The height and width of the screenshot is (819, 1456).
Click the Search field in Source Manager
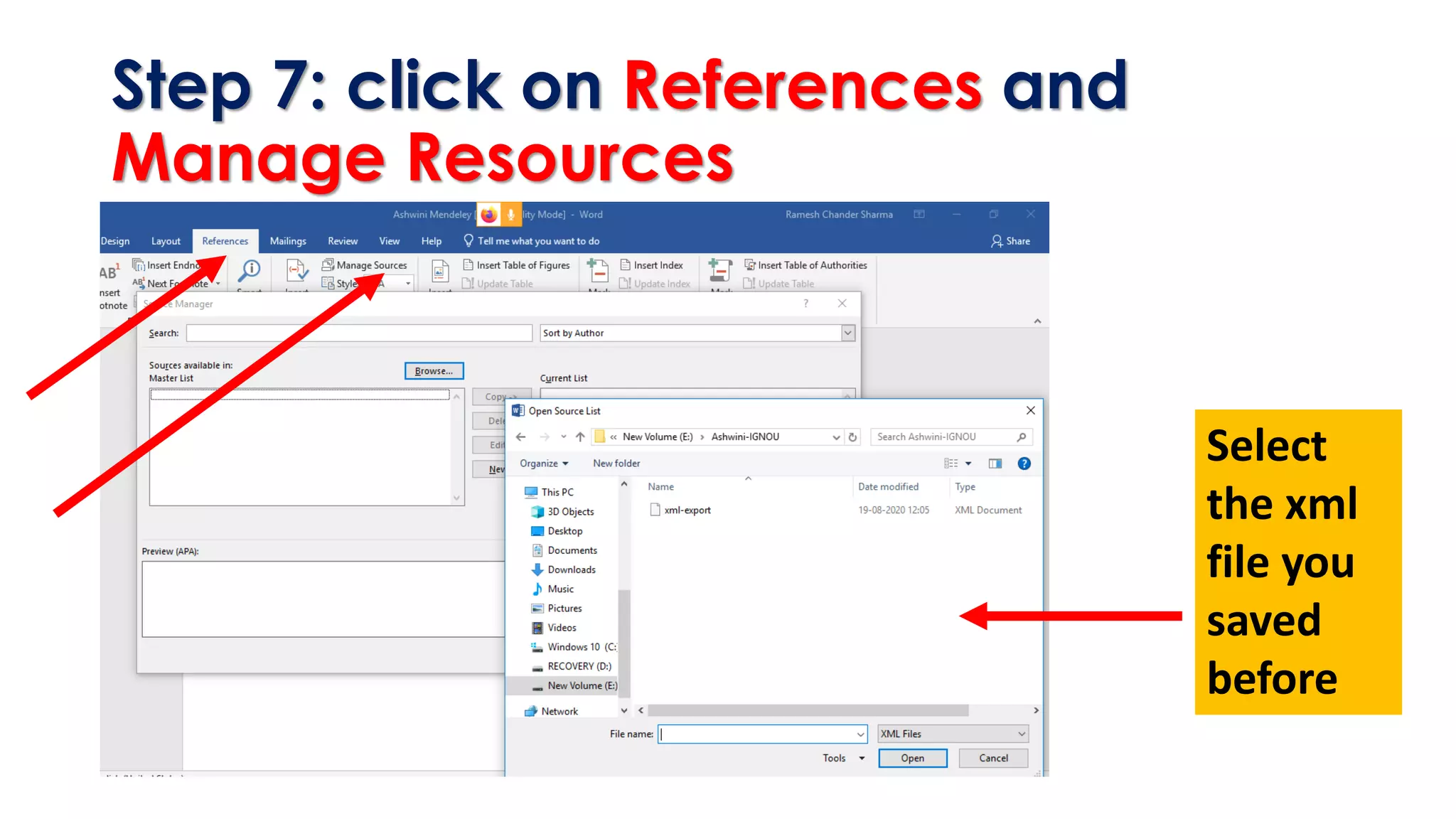359,333
